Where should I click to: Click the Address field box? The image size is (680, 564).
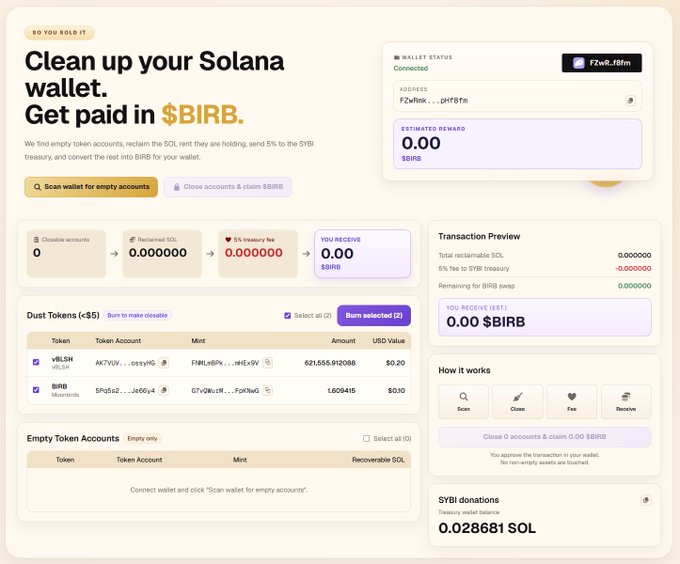tap(517, 96)
